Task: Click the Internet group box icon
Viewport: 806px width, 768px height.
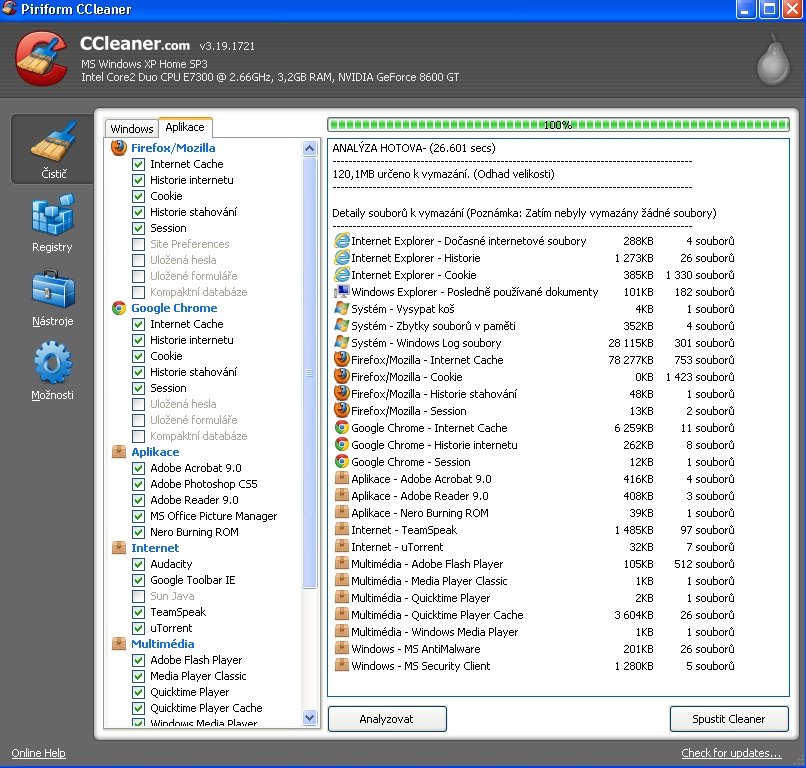Action: 119,547
